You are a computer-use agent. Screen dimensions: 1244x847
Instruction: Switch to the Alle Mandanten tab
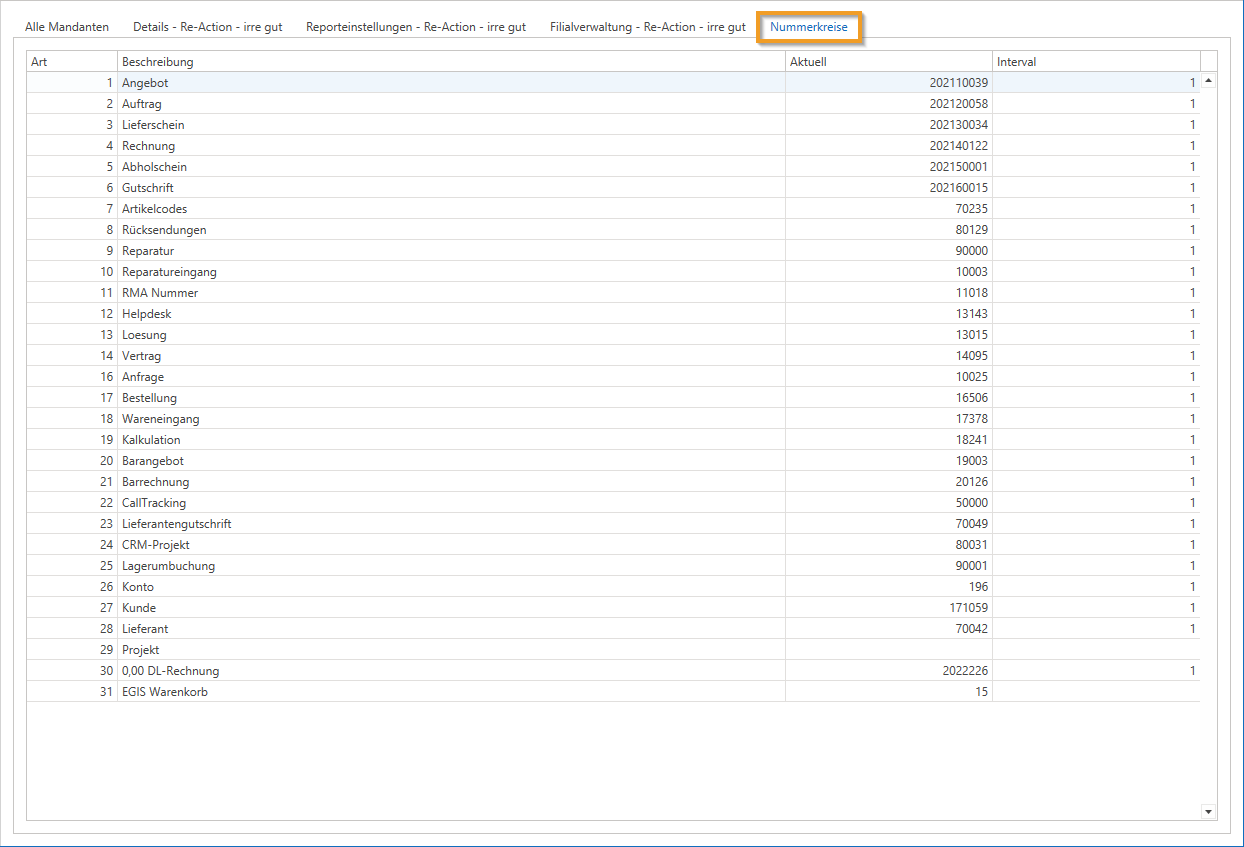(x=67, y=27)
